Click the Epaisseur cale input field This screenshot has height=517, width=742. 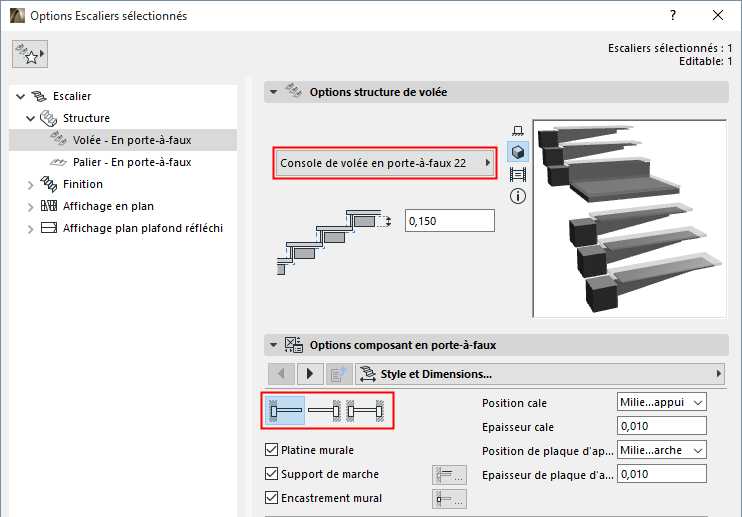662,427
